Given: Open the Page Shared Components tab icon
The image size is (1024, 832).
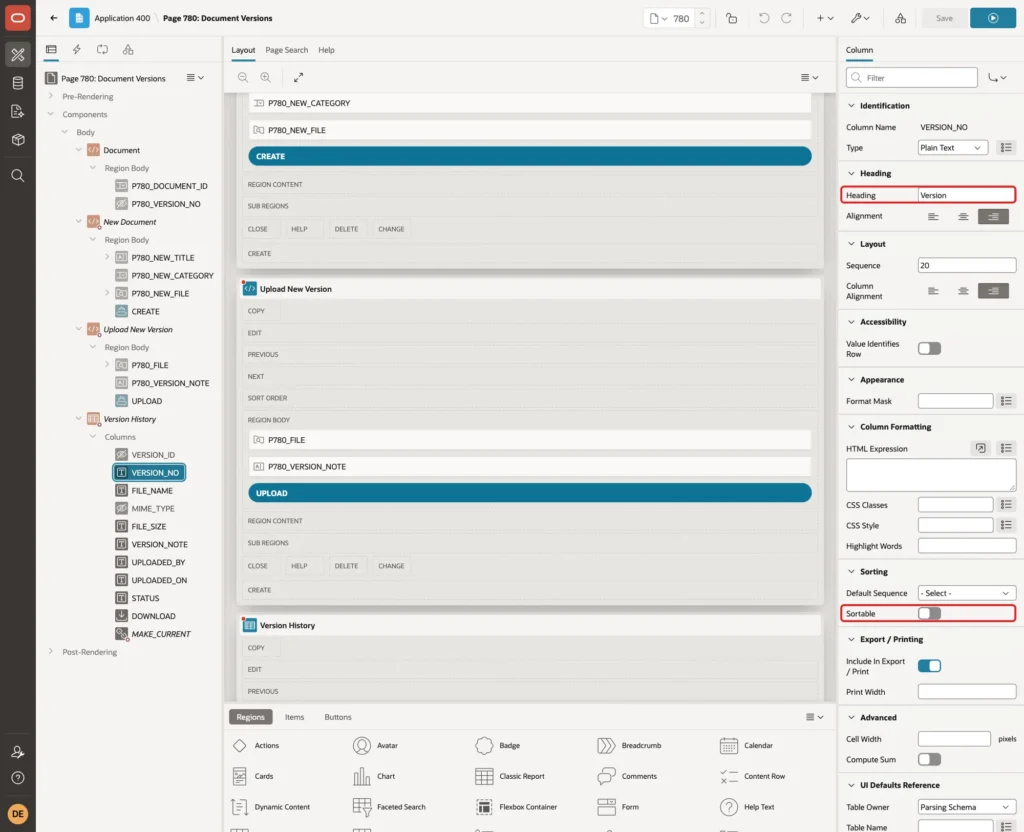Looking at the screenshot, I should pos(128,50).
